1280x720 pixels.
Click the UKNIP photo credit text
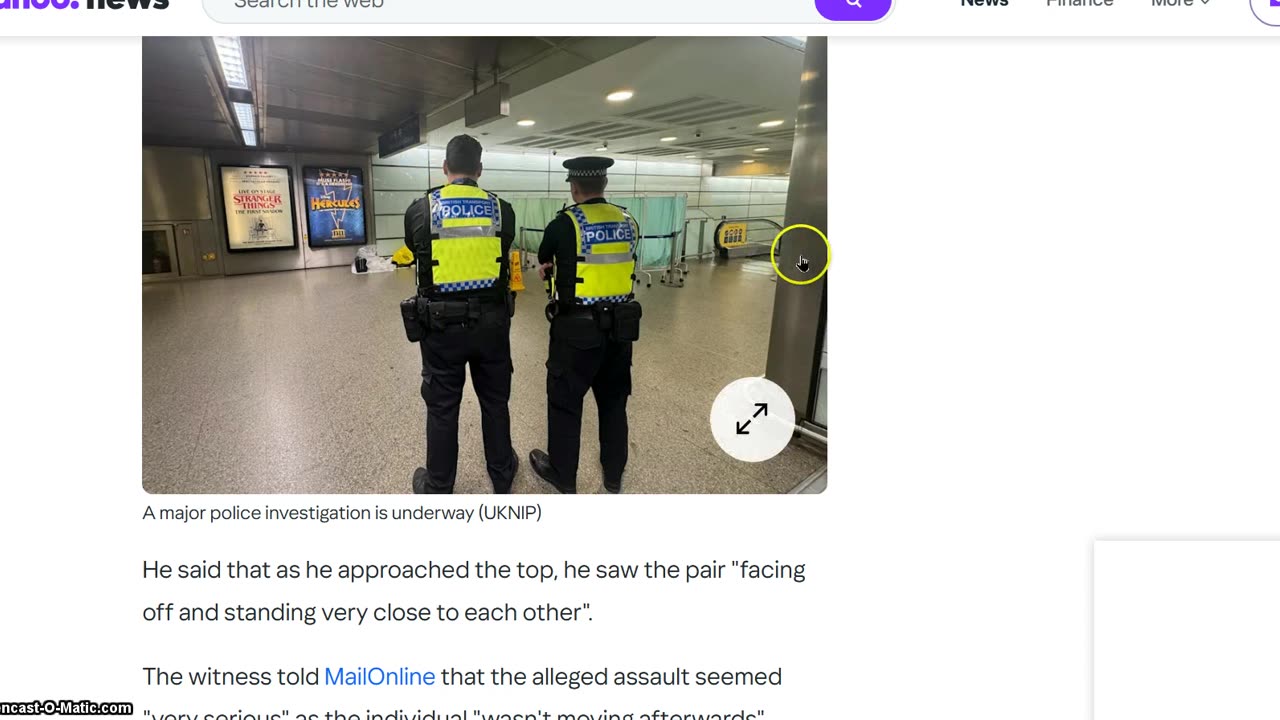510,513
